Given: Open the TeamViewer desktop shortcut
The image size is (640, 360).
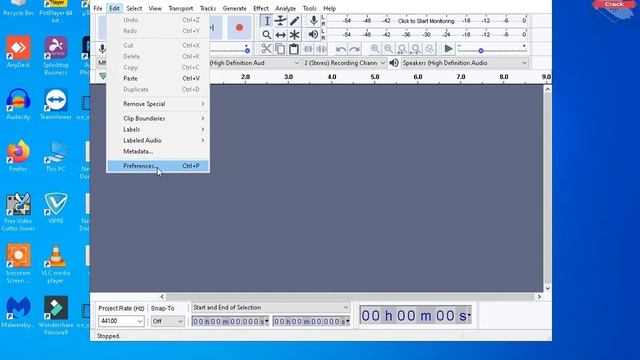Looking at the screenshot, I should point(56,104).
